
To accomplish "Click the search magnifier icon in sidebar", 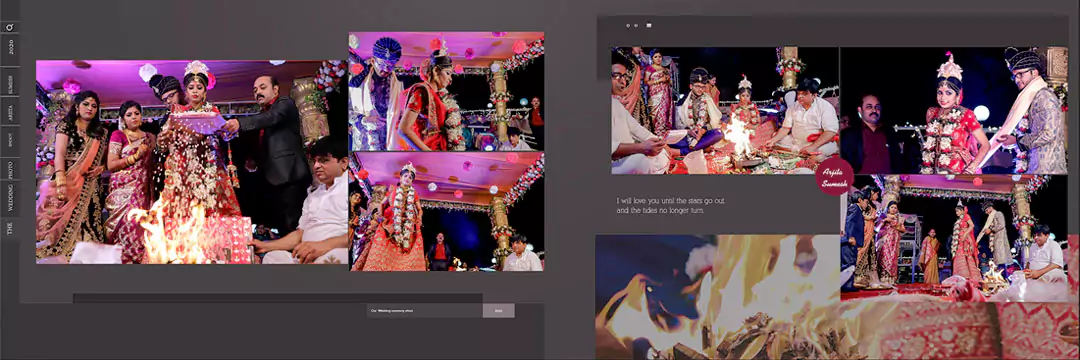I will pos(10,28).
